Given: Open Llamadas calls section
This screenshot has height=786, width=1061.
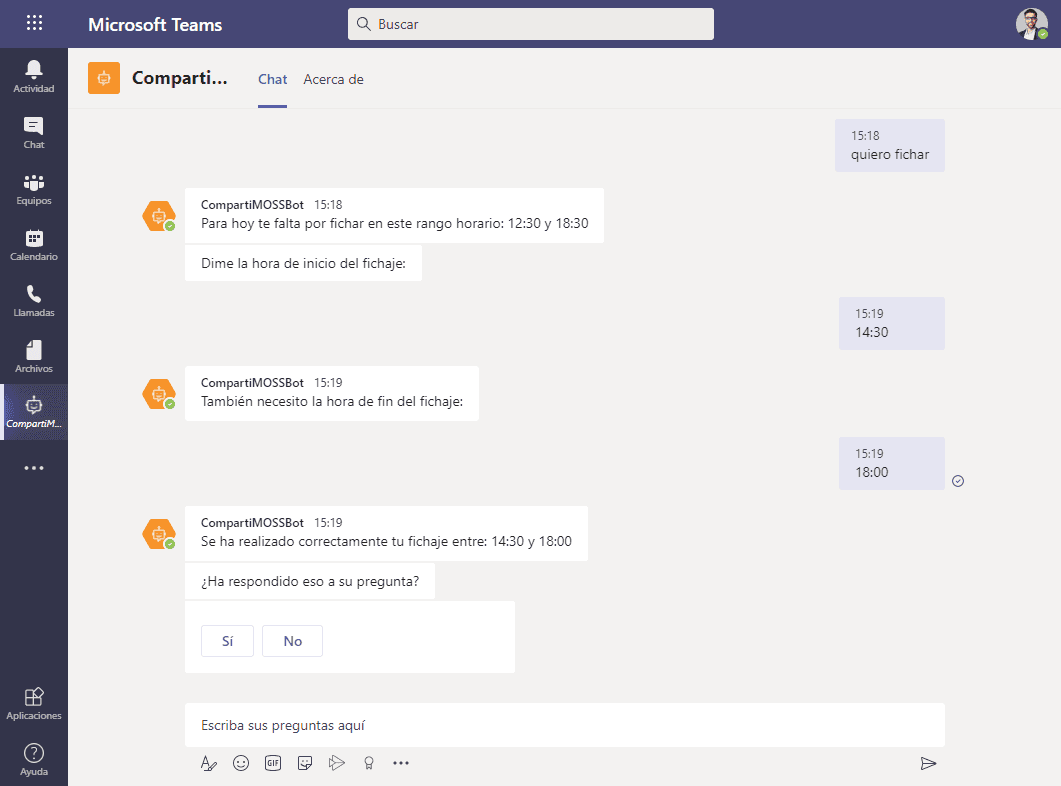Looking at the screenshot, I should 34,301.
